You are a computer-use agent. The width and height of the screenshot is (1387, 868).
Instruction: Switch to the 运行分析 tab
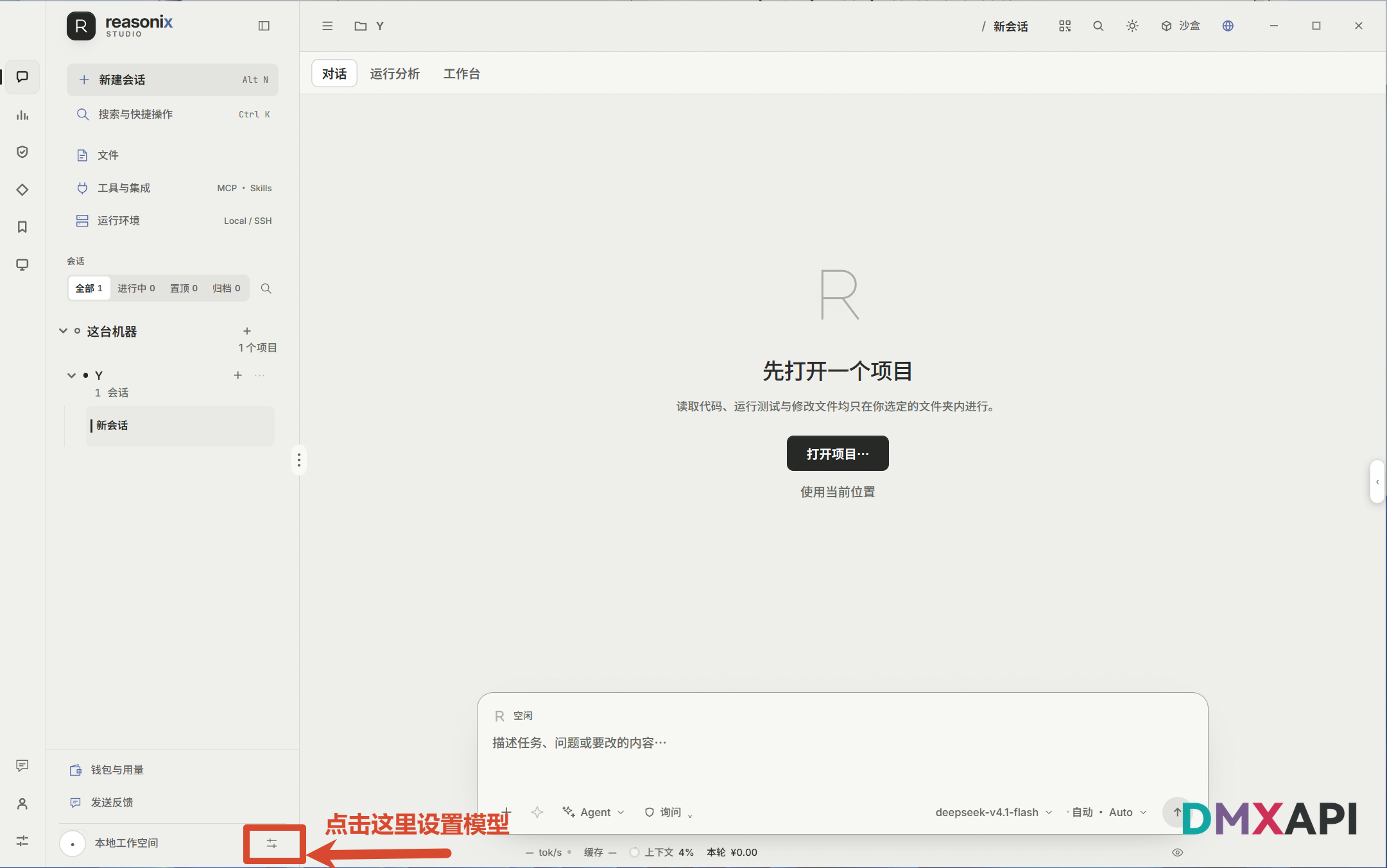tap(395, 74)
